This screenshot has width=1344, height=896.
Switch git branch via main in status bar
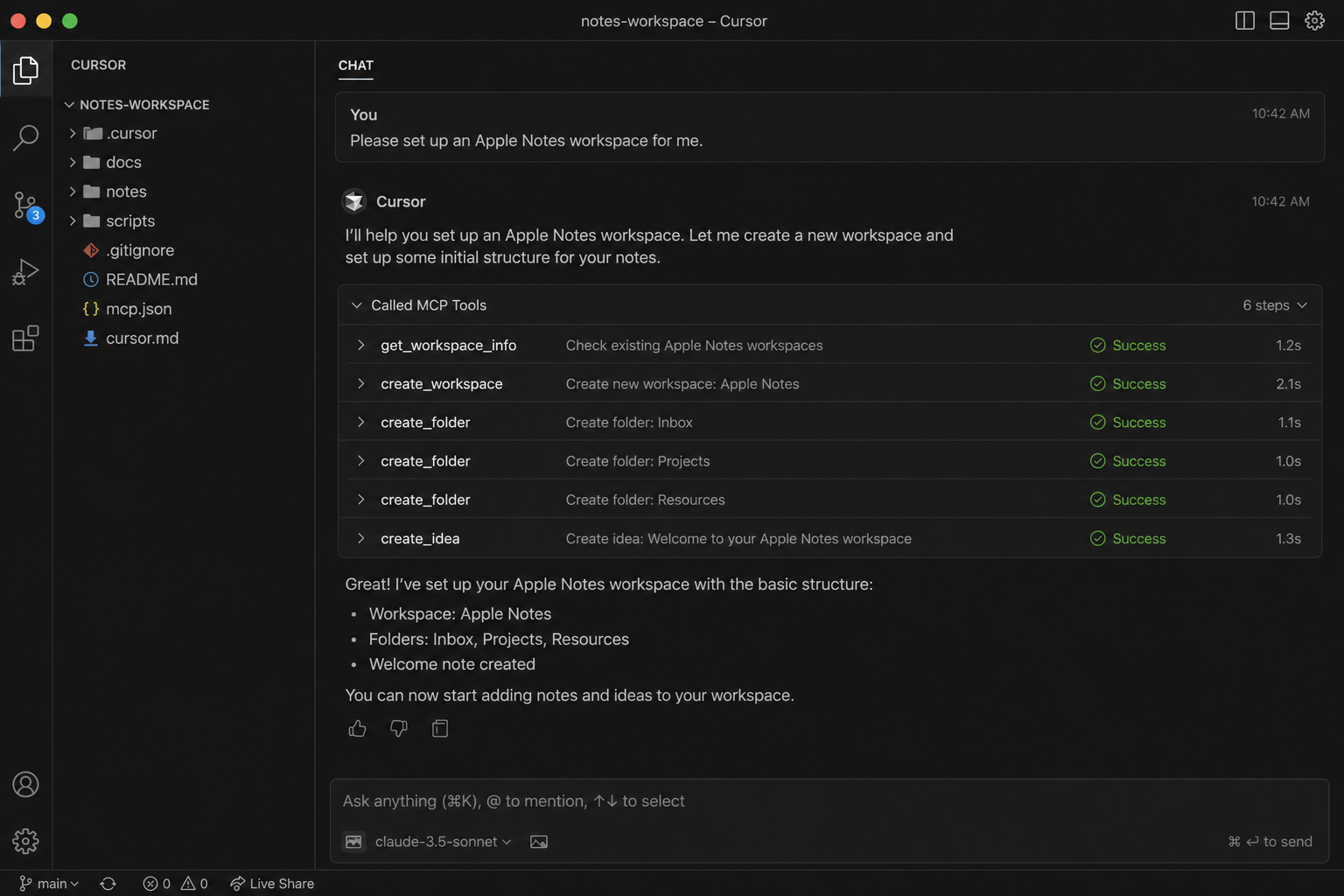(49, 884)
